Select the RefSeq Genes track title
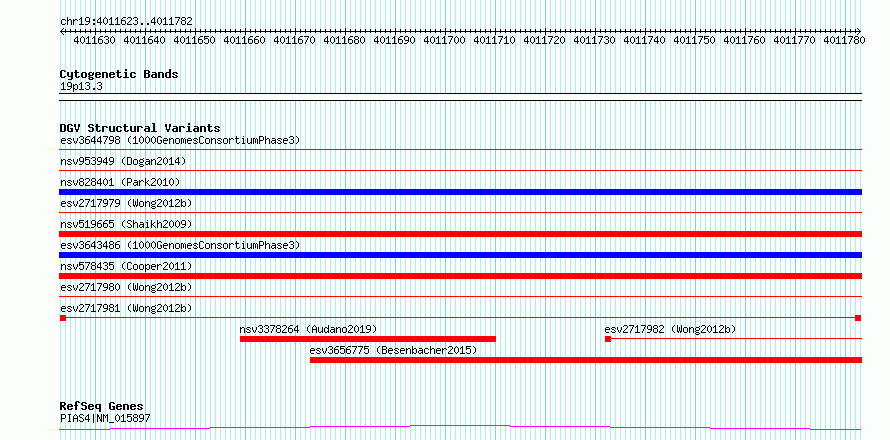Viewport: 890px width, 440px height. tap(102, 406)
